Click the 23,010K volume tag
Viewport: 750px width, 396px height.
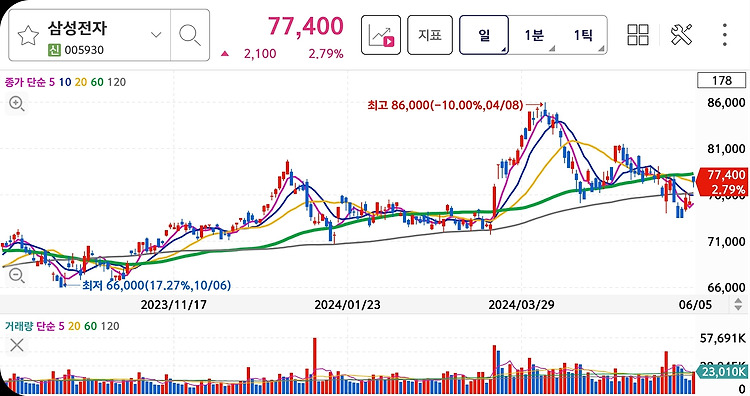(x=723, y=372)
